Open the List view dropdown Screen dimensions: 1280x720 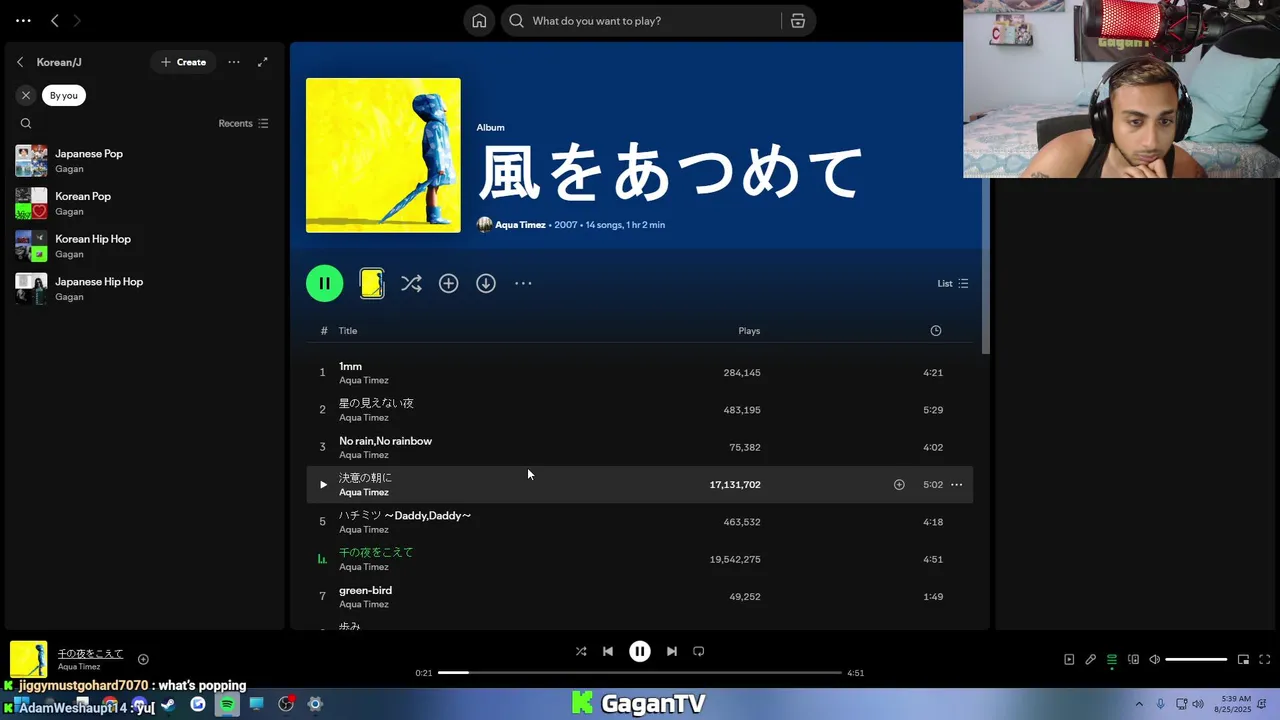tap(952, 283)
